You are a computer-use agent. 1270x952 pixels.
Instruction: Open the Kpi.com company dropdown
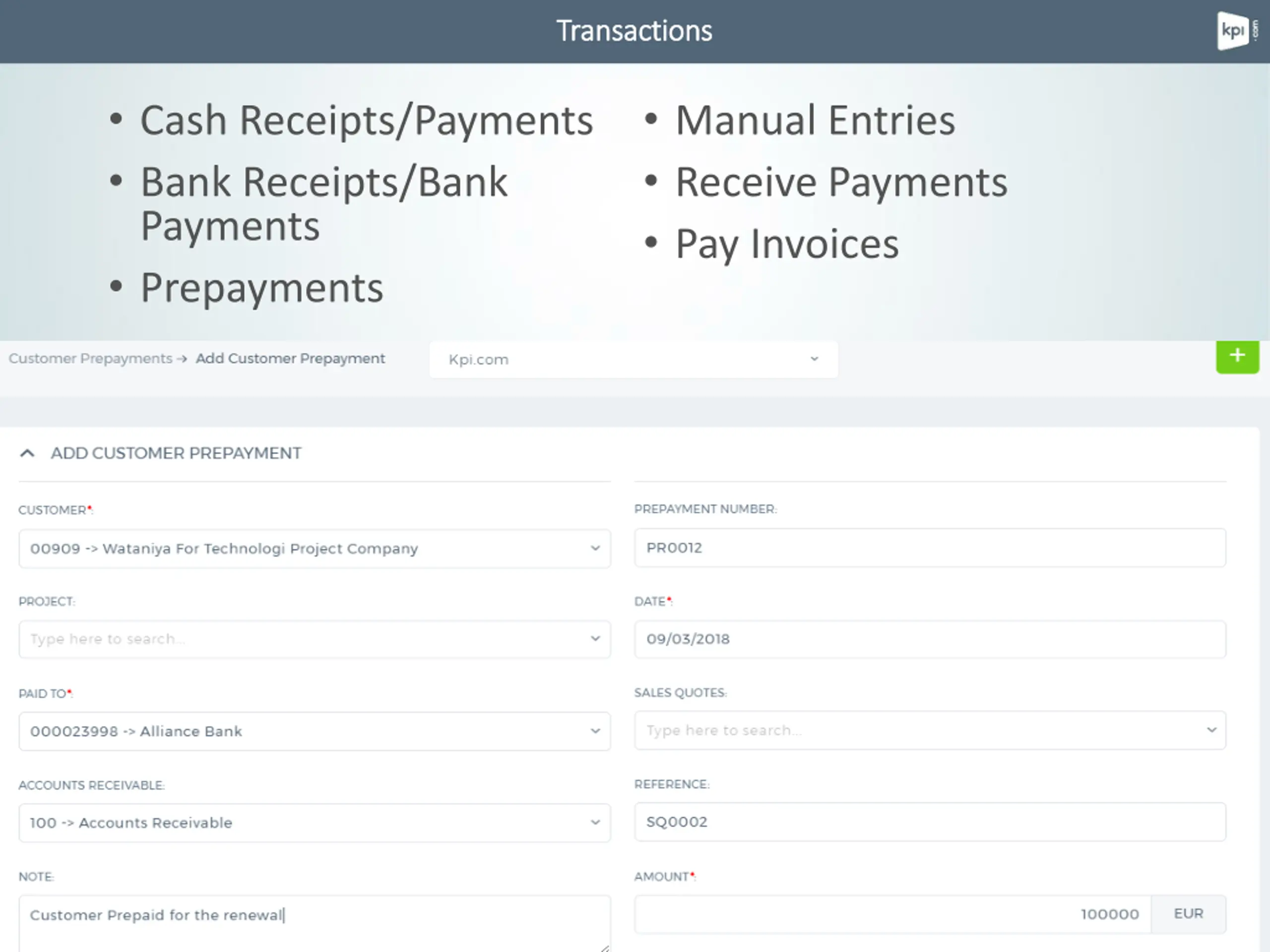click(x=634, y=359)
